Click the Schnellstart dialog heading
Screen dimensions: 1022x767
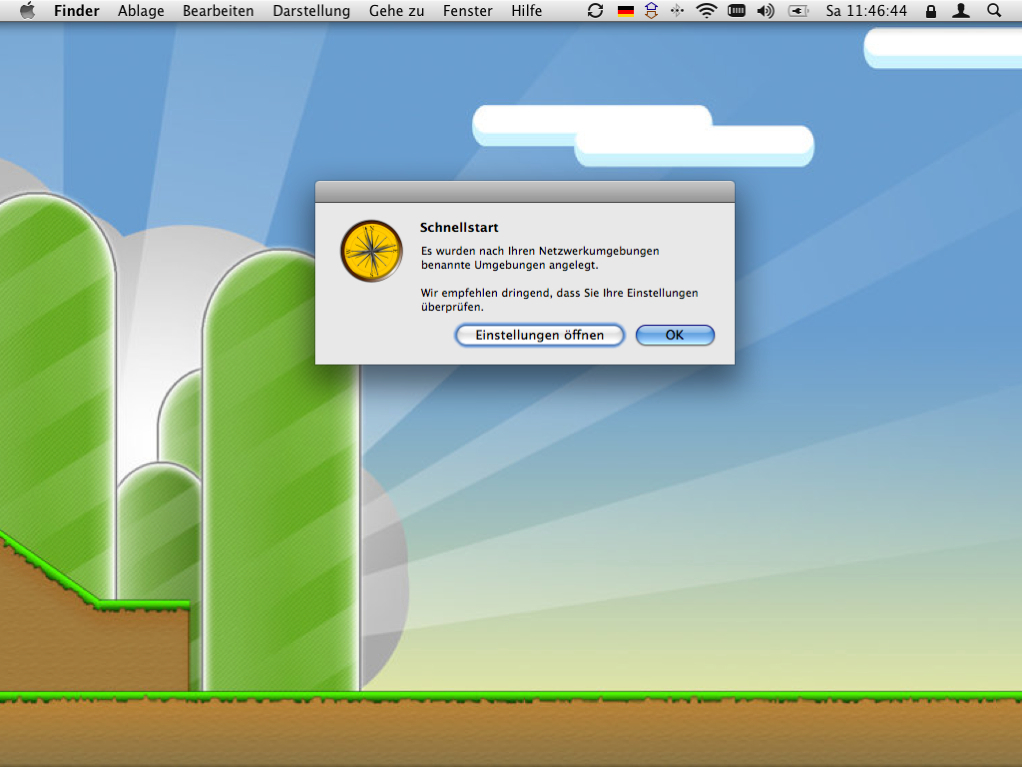click(459, 227)
